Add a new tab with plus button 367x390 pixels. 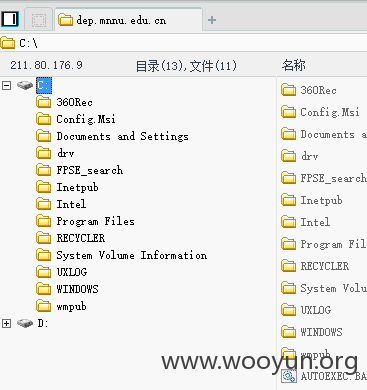pyautogui.click(x=212, y=20)
